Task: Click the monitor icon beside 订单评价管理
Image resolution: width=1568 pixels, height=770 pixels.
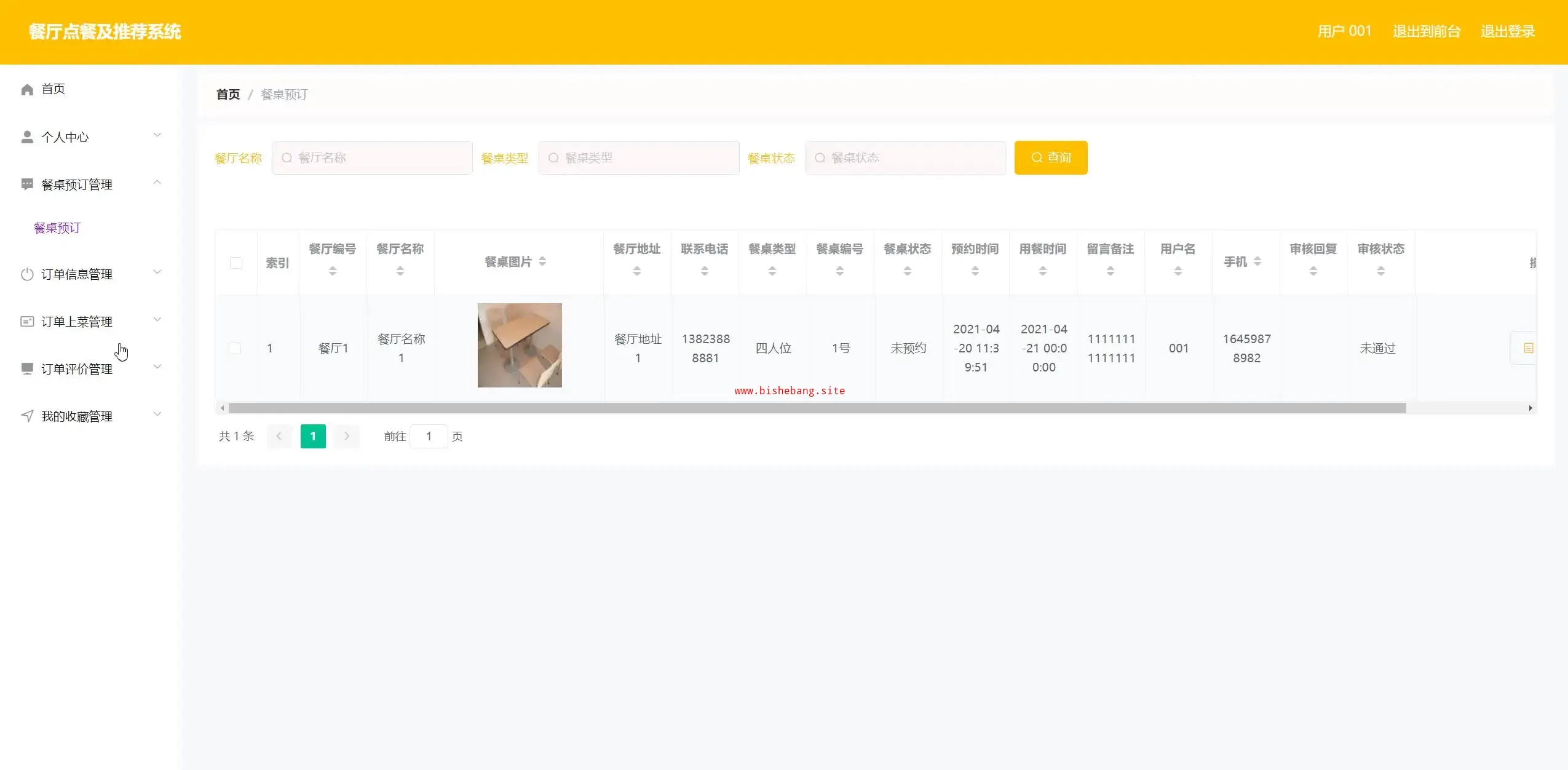Action: pos(27,369)
